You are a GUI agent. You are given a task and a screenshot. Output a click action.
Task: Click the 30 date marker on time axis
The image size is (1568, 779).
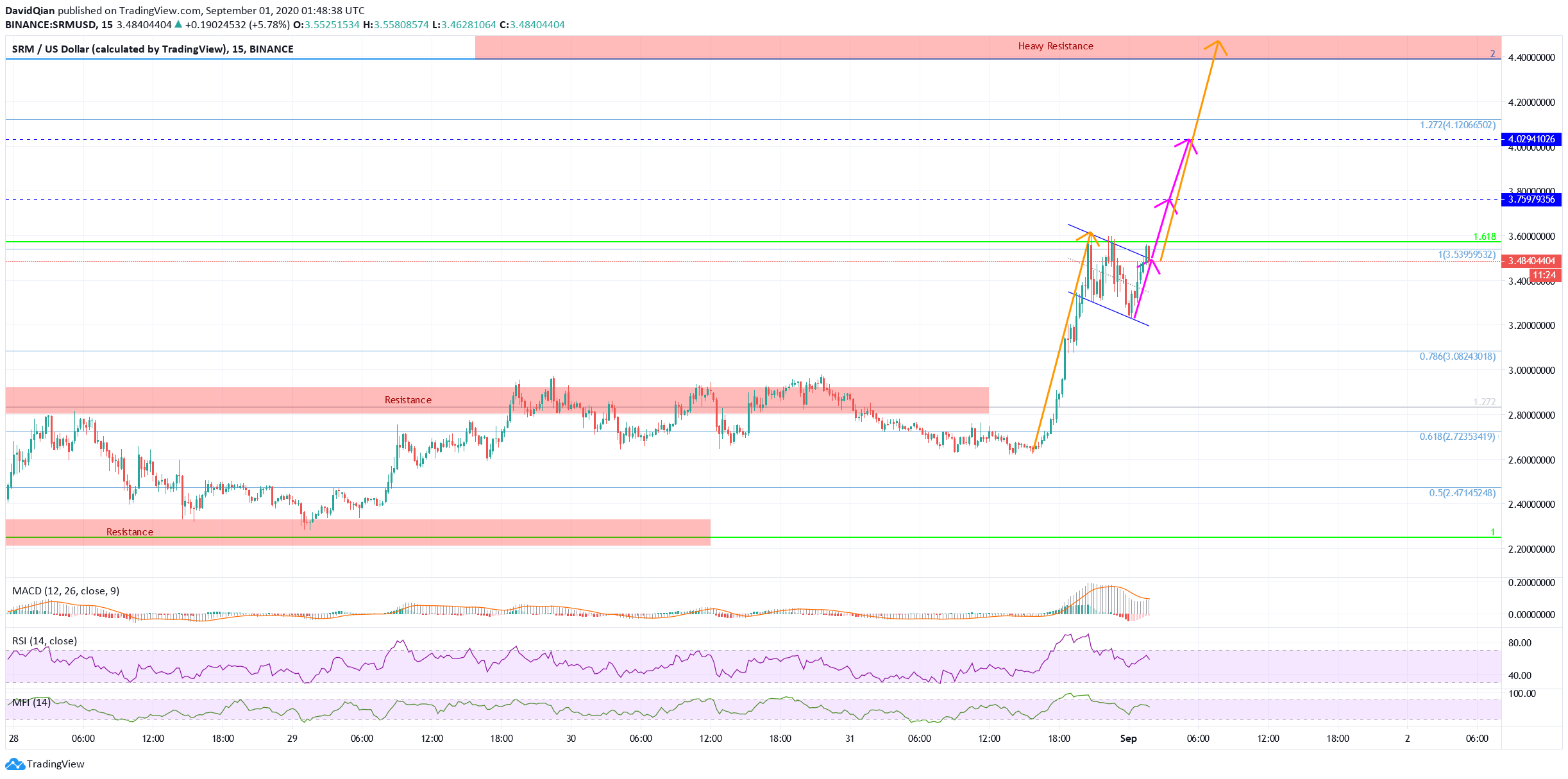571,739
